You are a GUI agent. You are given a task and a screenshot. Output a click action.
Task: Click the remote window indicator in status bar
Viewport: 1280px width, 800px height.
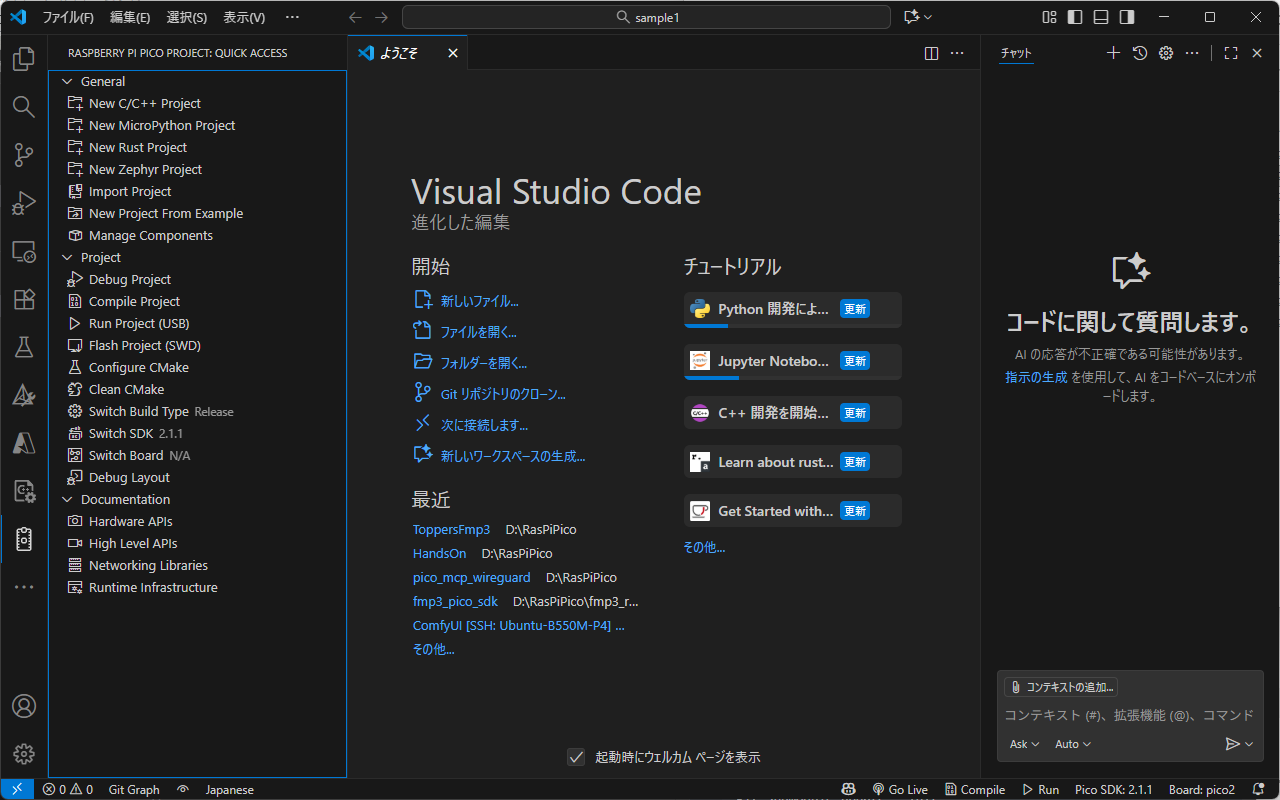[17, 789]
